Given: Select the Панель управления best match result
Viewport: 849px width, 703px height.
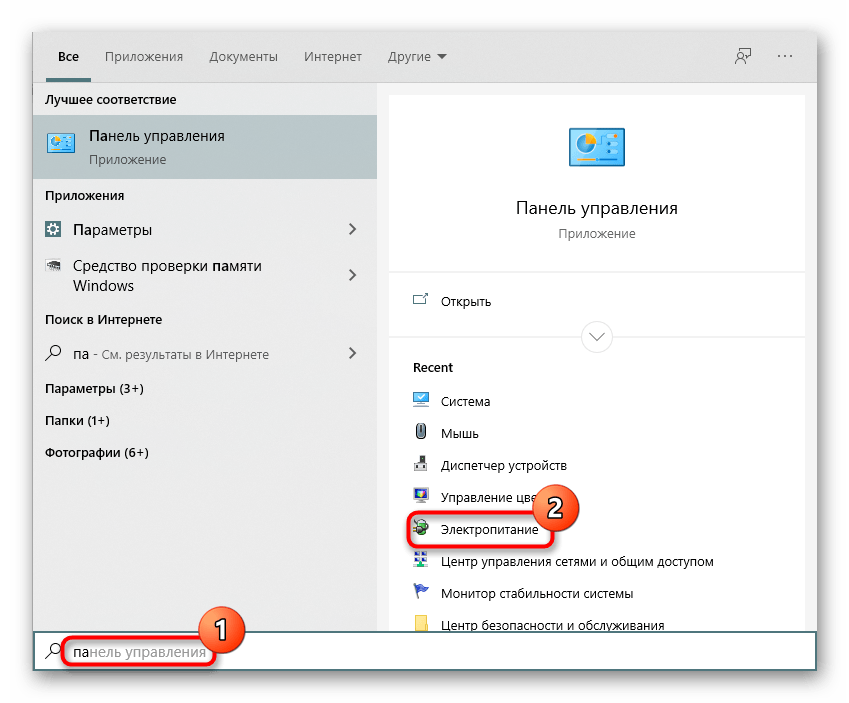Looking at the screenshot, I should click(x=205, y=147).
